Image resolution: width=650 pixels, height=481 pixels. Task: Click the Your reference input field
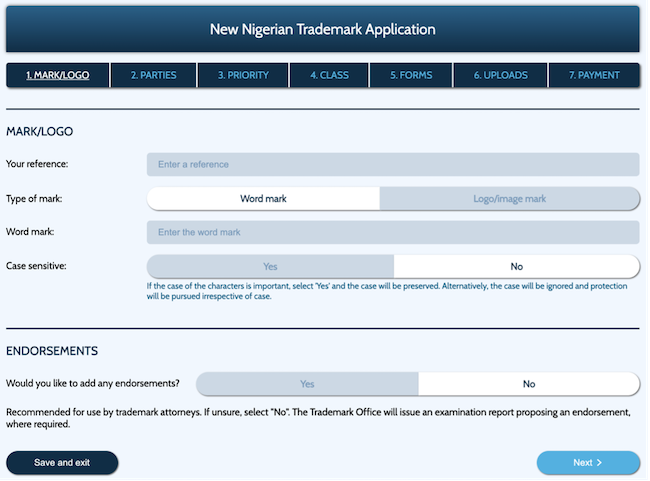click(x=392, y=164)
